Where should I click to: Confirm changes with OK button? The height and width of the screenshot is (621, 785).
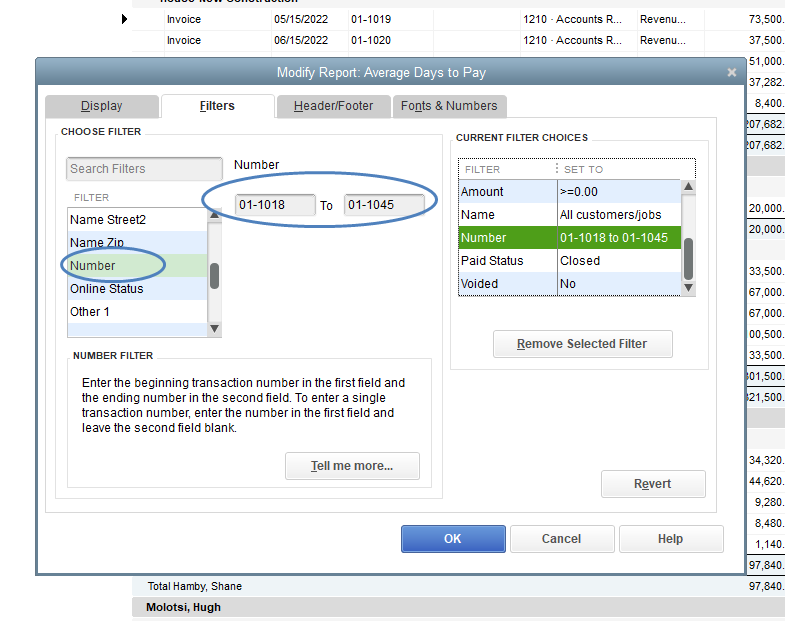[453, 539]
